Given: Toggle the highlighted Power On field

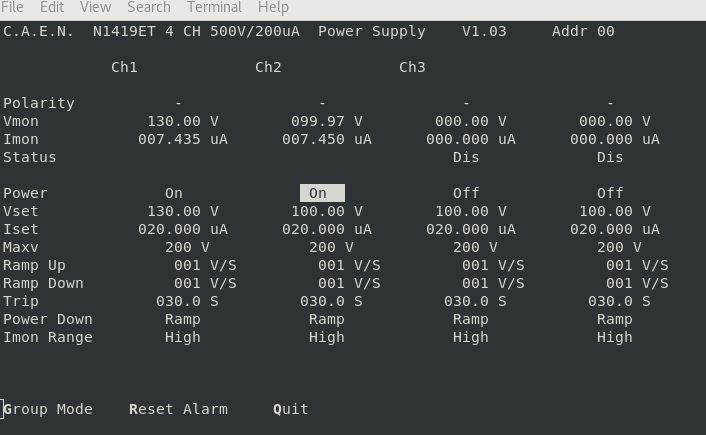Looking at the screenshot, I should point(322,193).
